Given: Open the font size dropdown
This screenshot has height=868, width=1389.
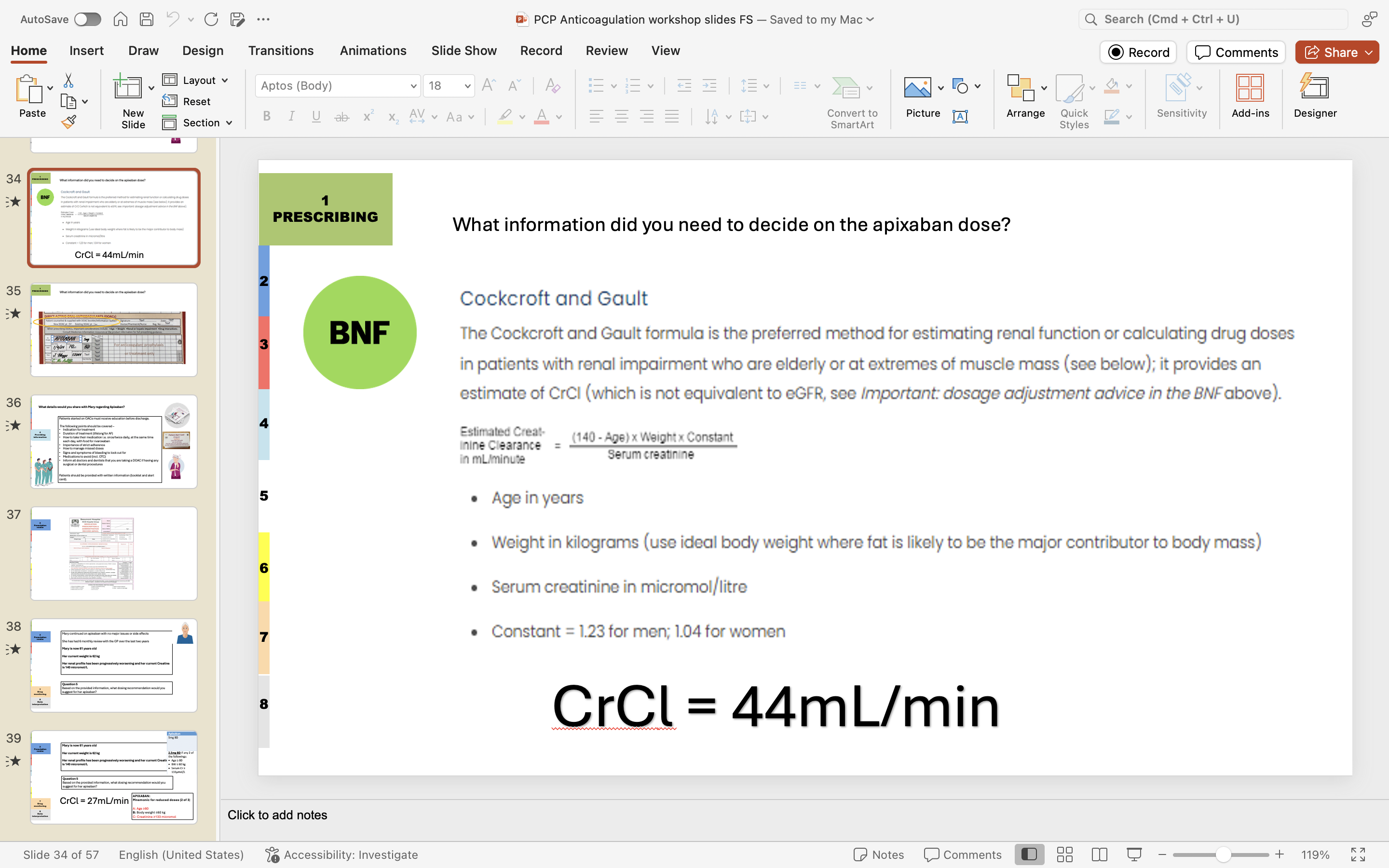Looking at the screenshot, I should [468, 85].
